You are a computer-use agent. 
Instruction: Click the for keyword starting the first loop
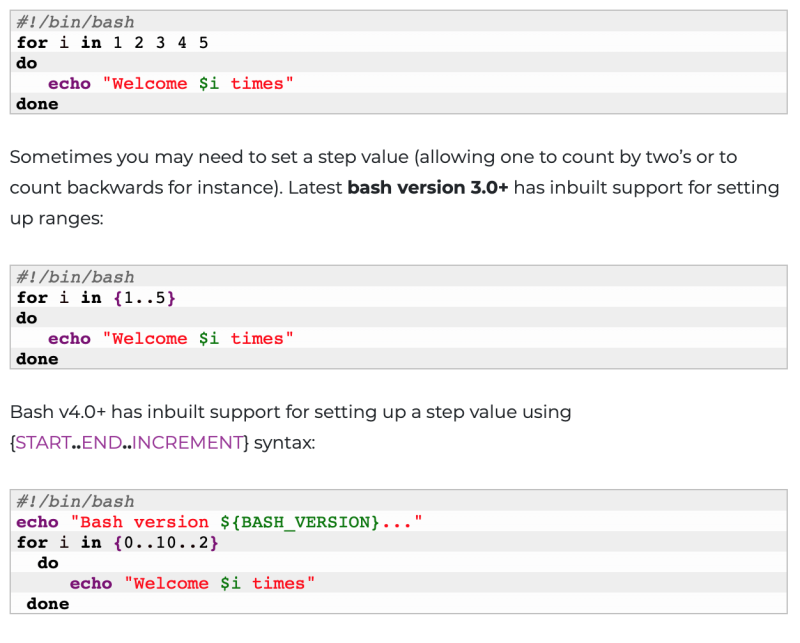[30, 42]
